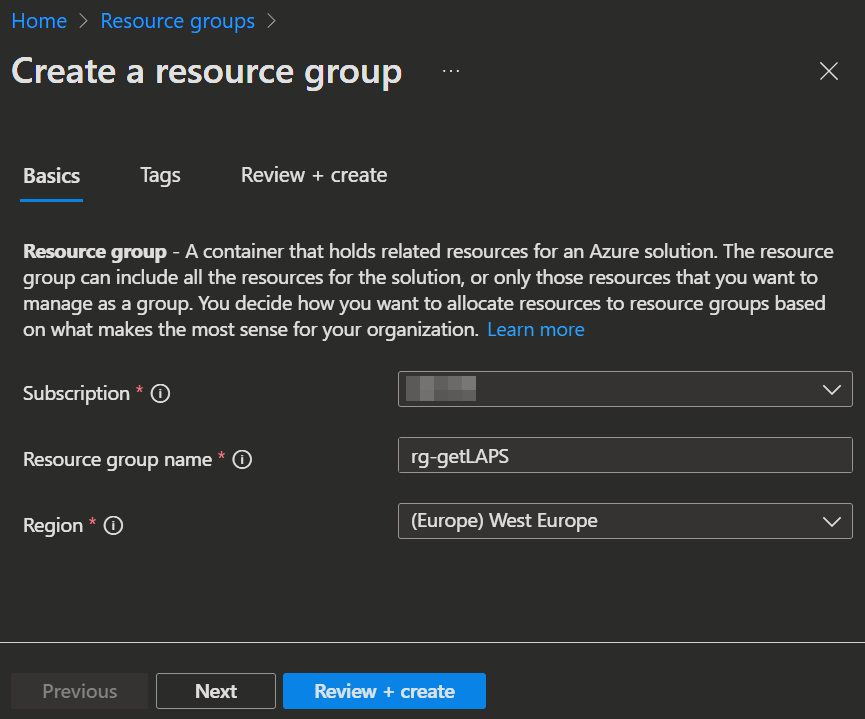Screen dimensions: 865x719
Task: Switch to the Basics tab
Action: [x=51, y=176]
